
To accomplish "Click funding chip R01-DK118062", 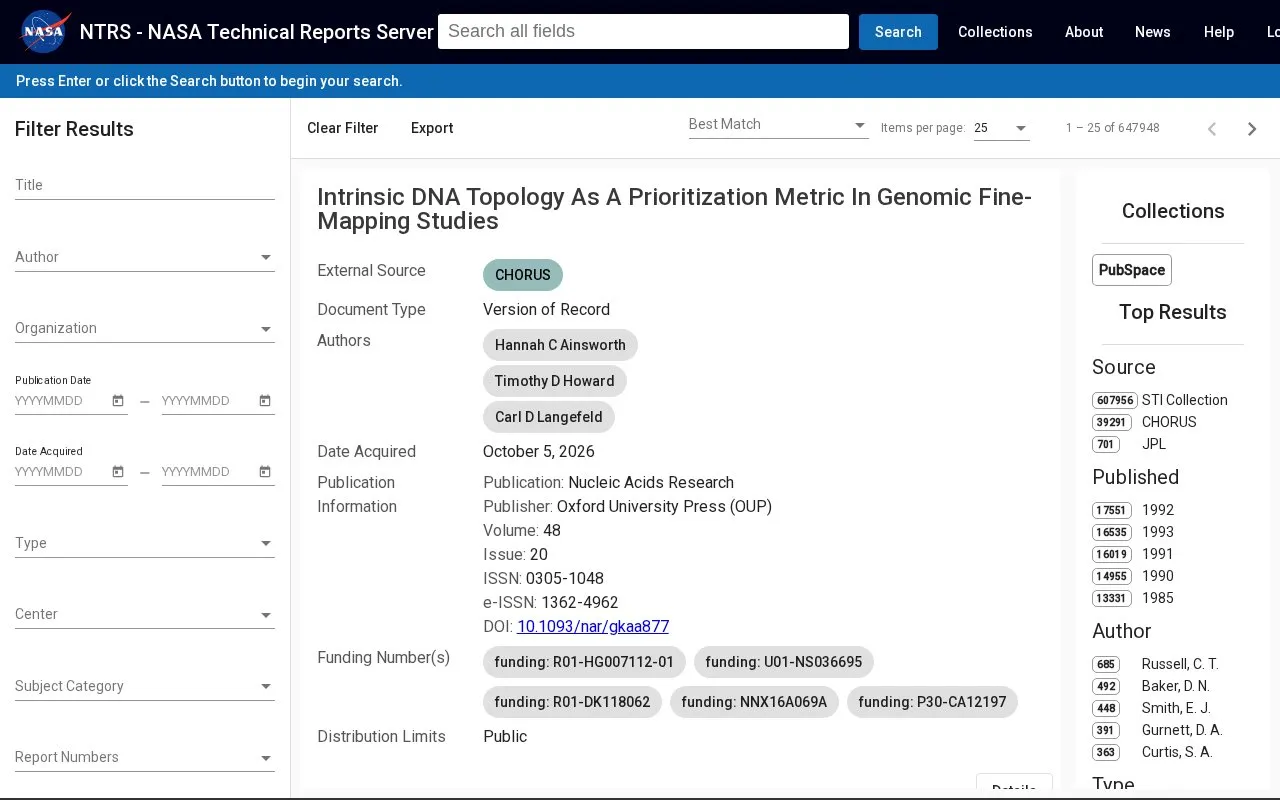I will coord(572,702).
